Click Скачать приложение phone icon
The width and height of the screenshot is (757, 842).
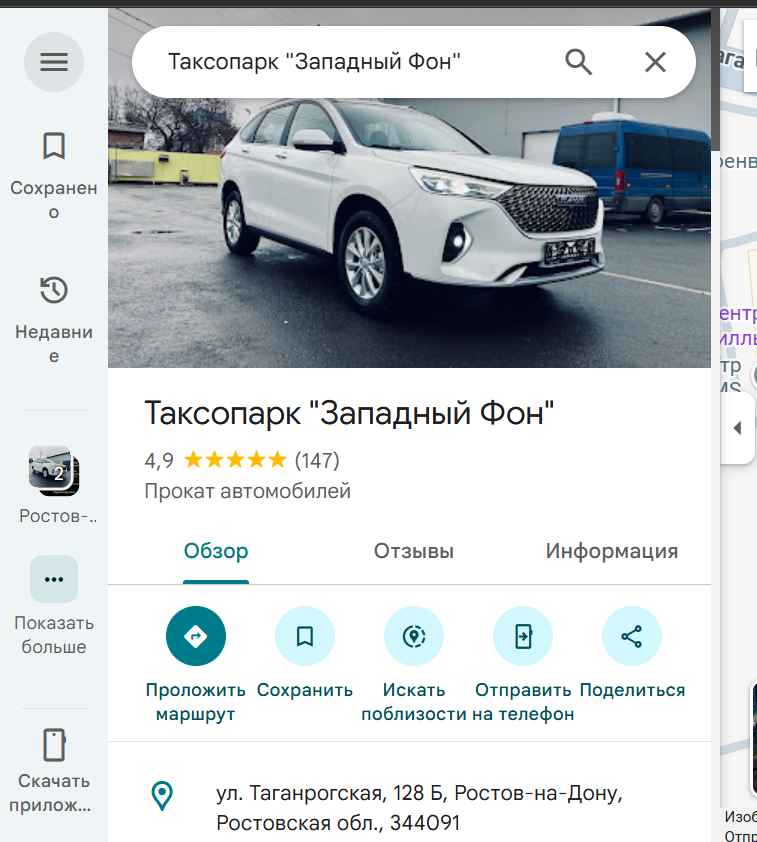pos(54,746)
